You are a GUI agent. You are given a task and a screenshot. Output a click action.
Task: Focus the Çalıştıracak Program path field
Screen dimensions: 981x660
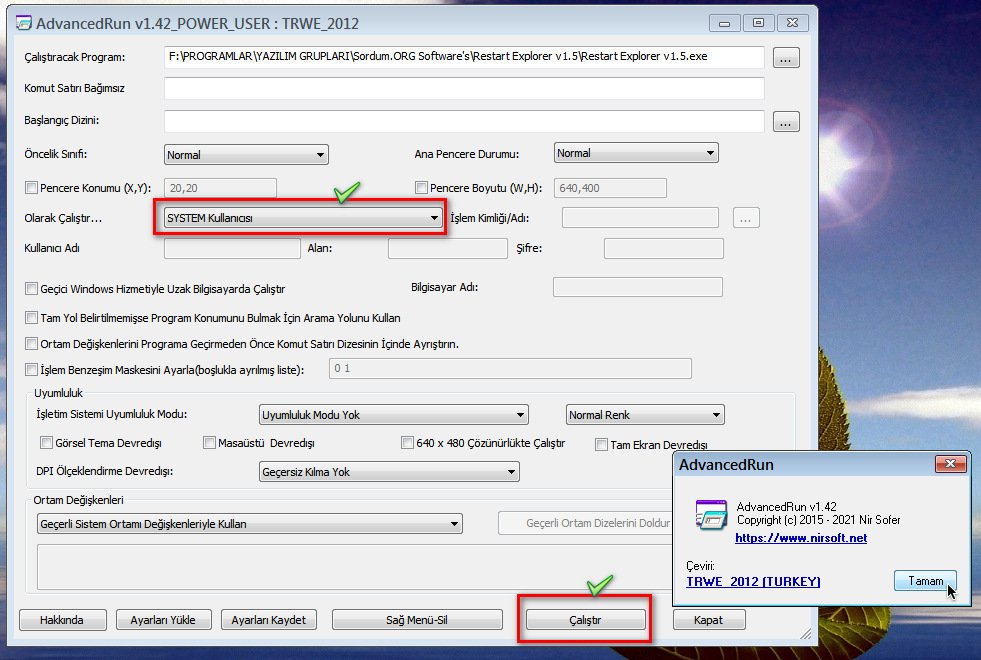click(464, 57)
